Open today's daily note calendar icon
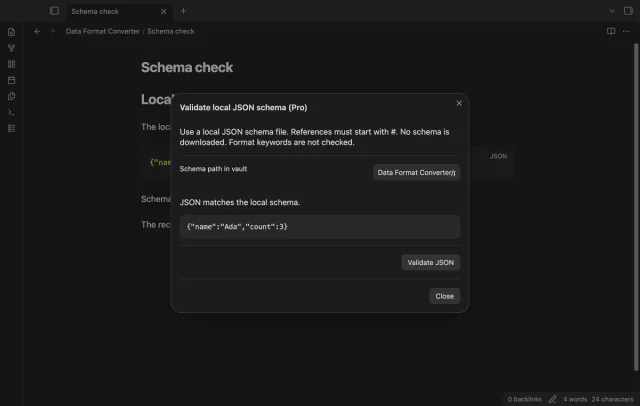The width and height of the screenshot is (640, 406). coord(11,80)
